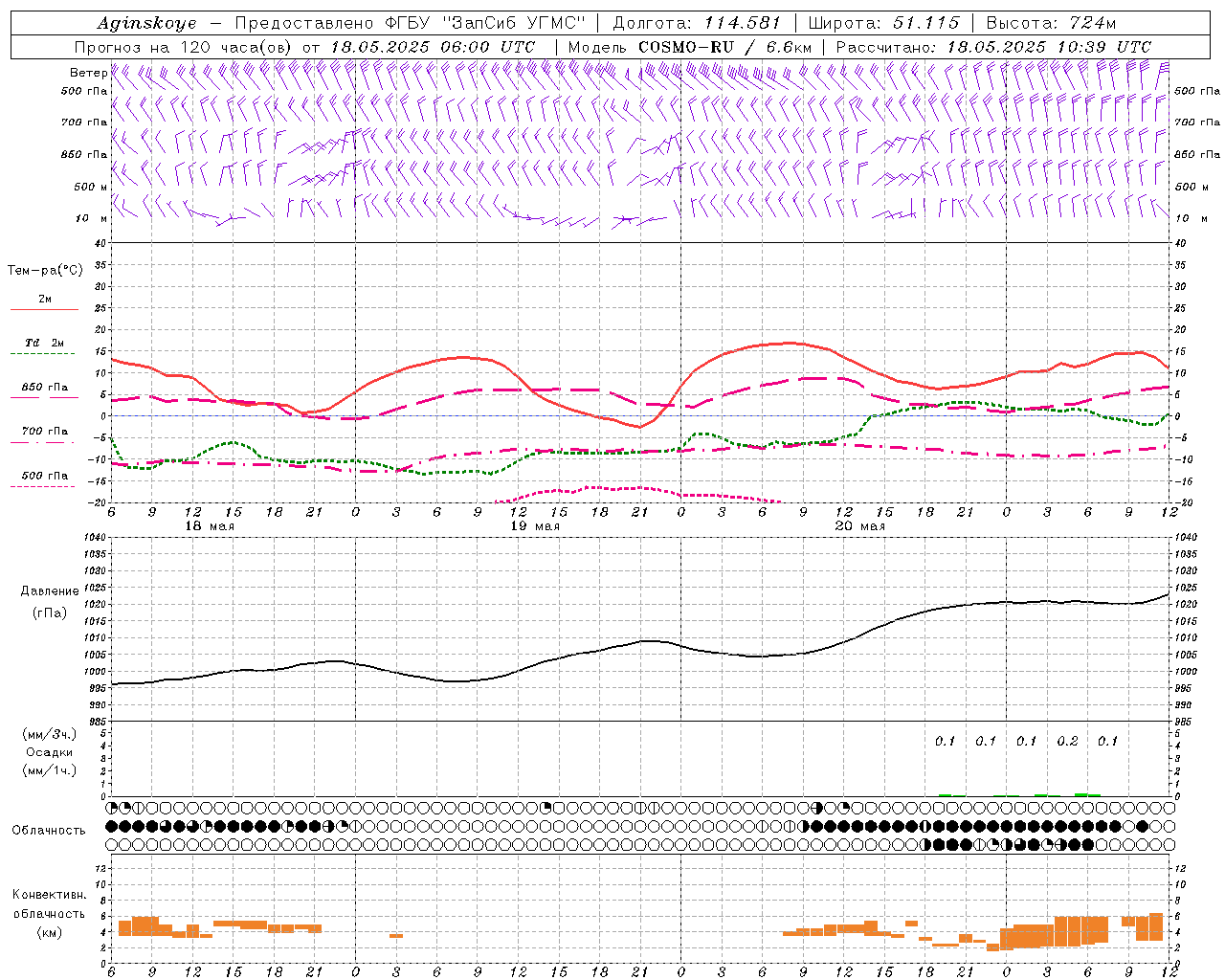The width and height of the screenshot is (1225, 980).
Task: Click the red solid line sample under '2м'
Action: [x=44, y=310]
